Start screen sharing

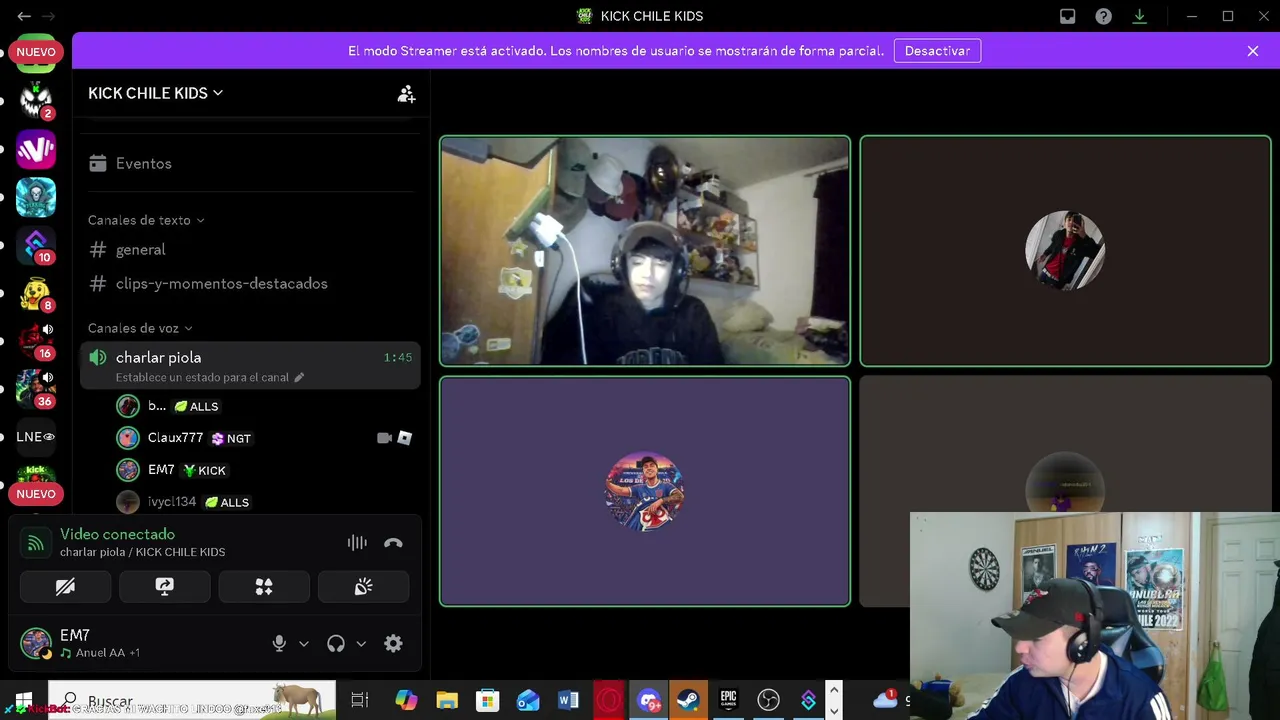[164, 587]
